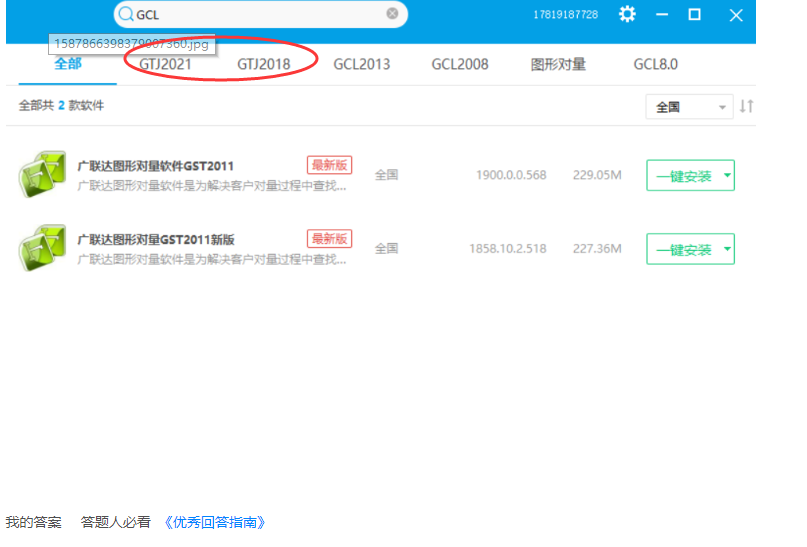Switch to the 全部 tab
The image size is (807, 547).
(67, 64)
